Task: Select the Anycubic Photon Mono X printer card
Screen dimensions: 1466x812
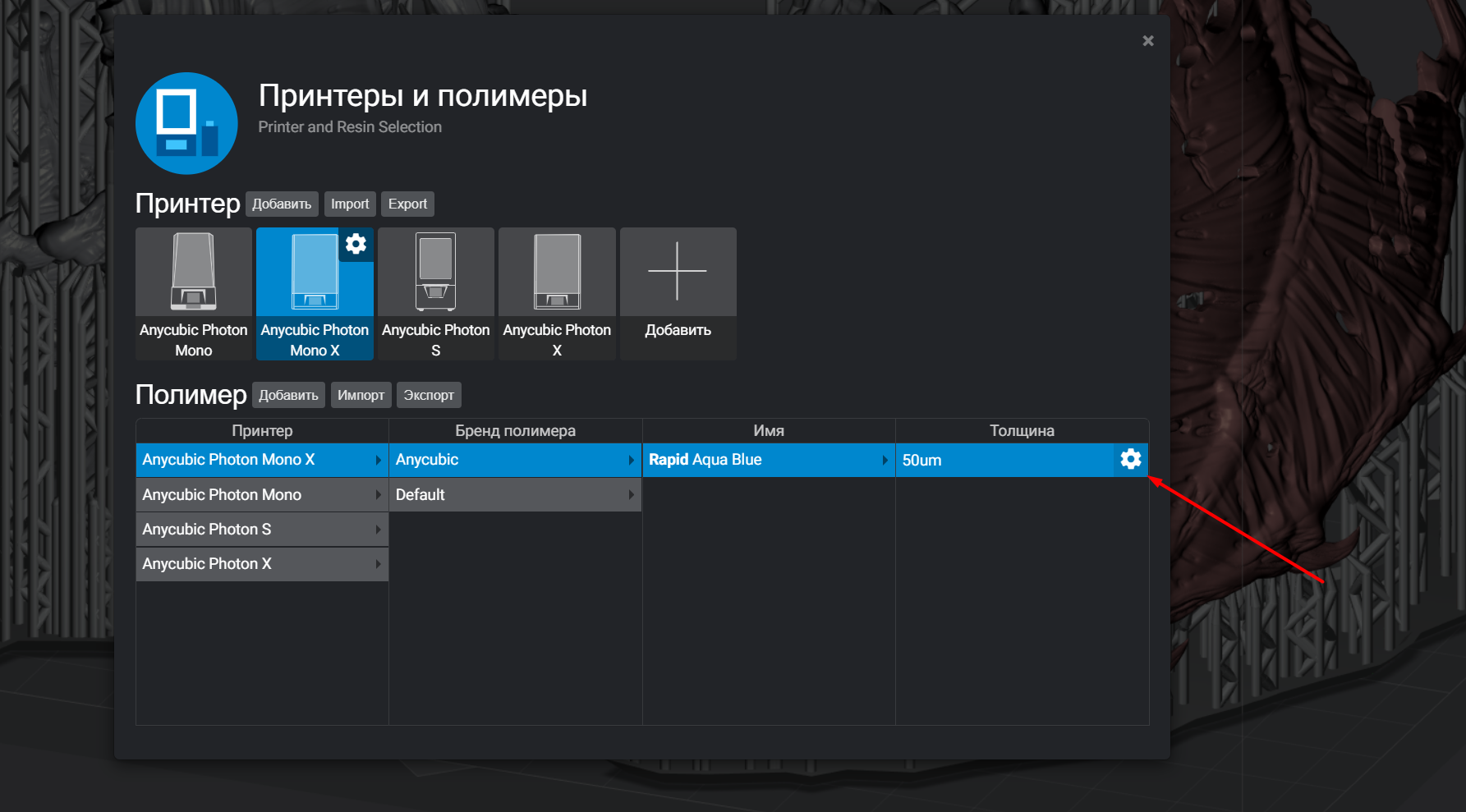Action: point(315,294)
